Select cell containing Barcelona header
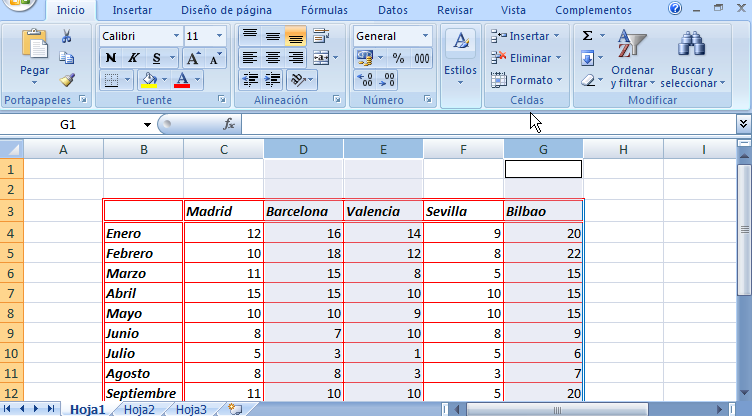The height and width of the screenshot is (416, 752). pos(303,211)
